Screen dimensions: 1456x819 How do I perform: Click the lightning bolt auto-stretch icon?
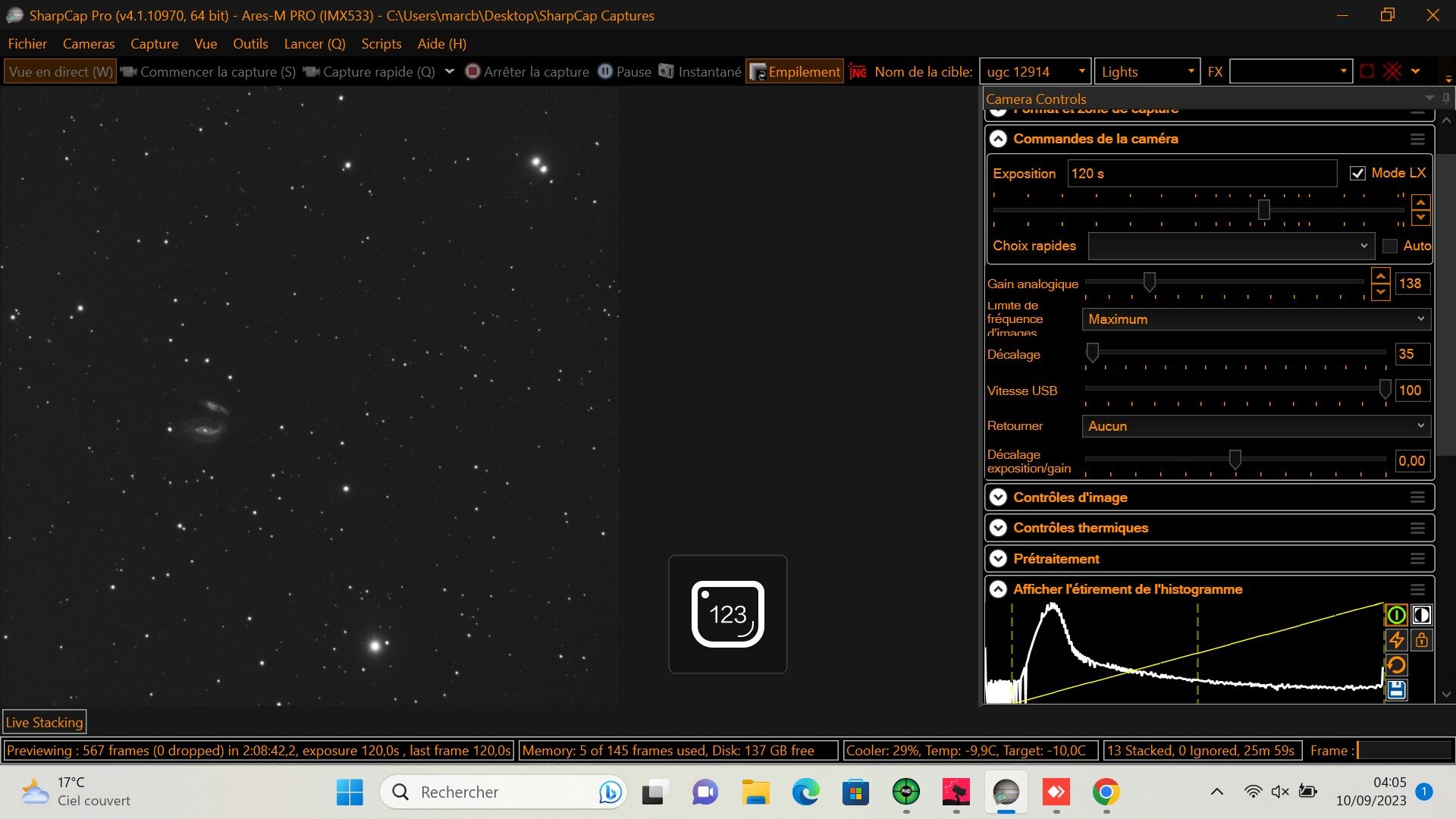point(1396,640)
